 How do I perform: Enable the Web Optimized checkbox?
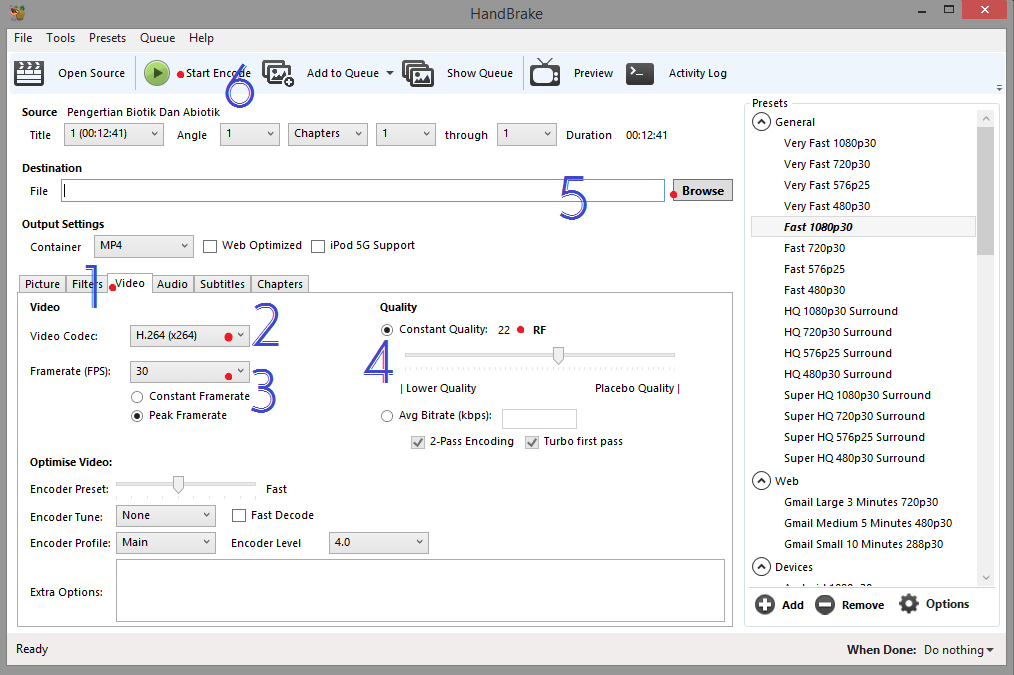pyautogui.click(x=210, y=246)
